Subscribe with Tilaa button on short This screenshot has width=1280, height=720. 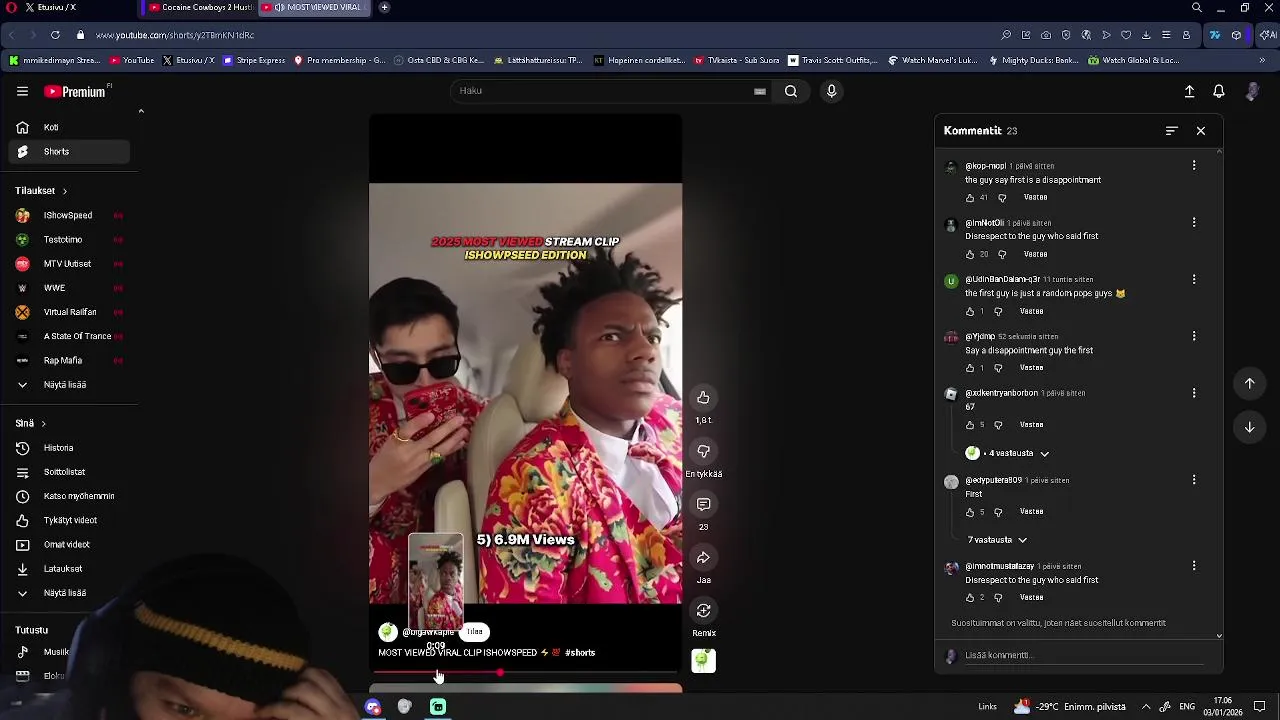click(475, 632)
